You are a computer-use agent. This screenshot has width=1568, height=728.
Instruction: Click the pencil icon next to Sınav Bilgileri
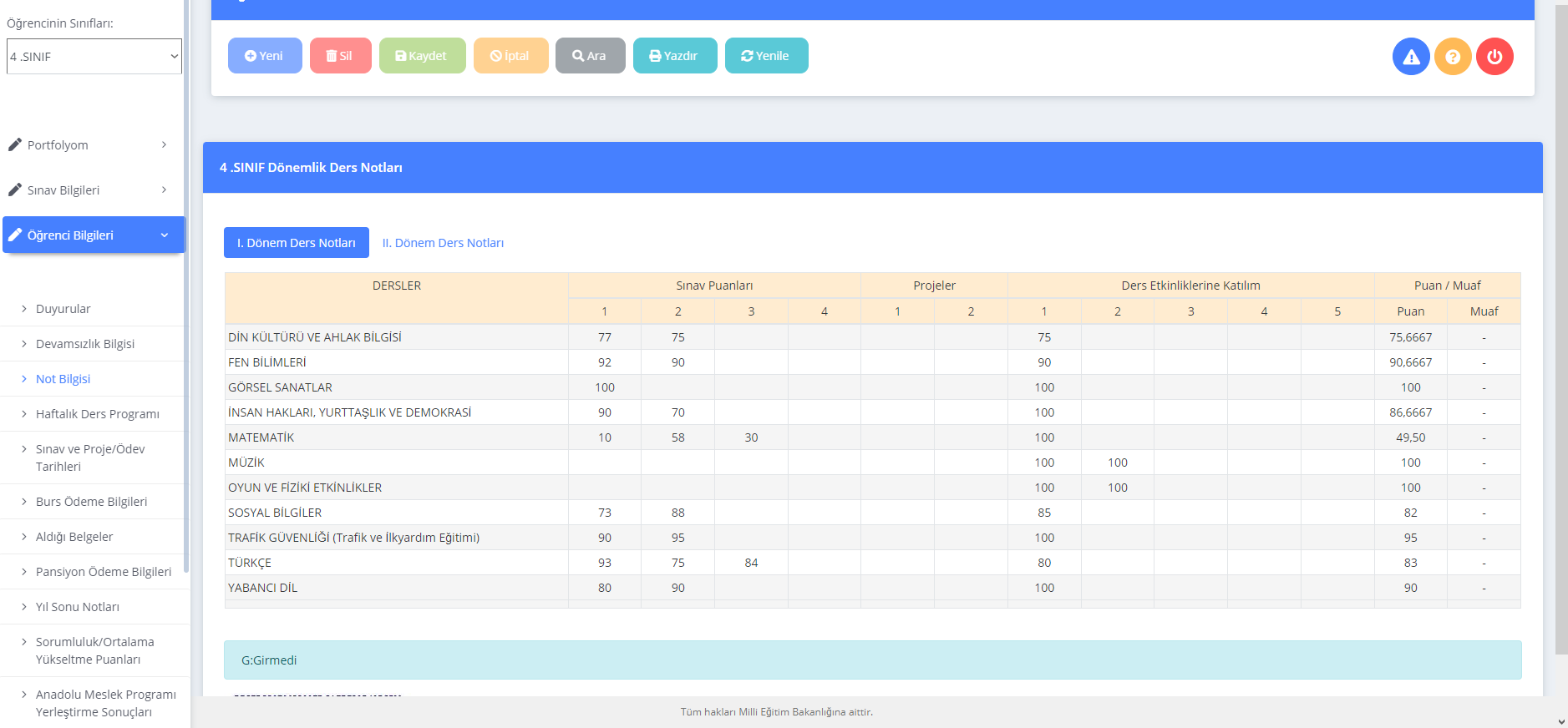coord(15,190)
